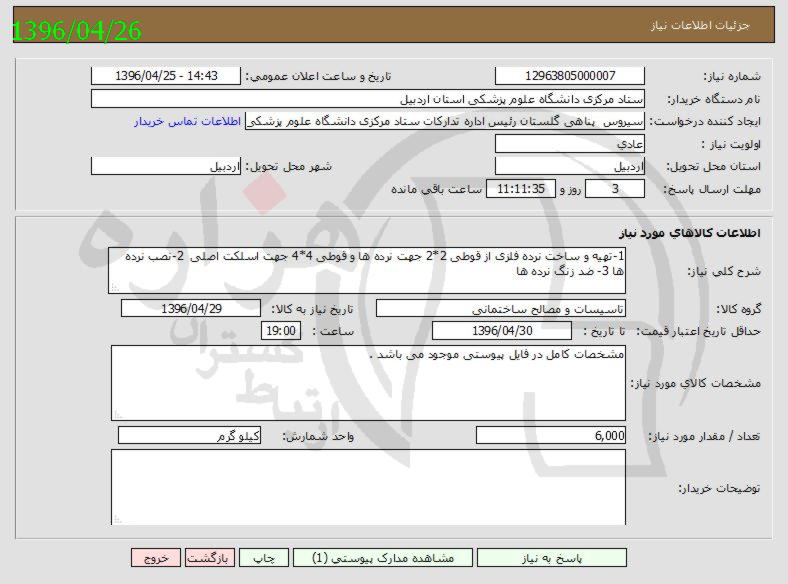Click the ساعت باقی مانده label
The height and width of the screenshot is (584, 788).
click(x=436, y=189)
